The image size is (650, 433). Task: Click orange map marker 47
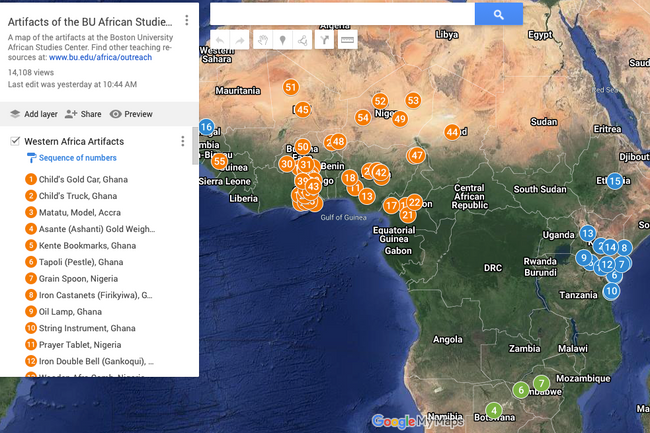[417, 155]
